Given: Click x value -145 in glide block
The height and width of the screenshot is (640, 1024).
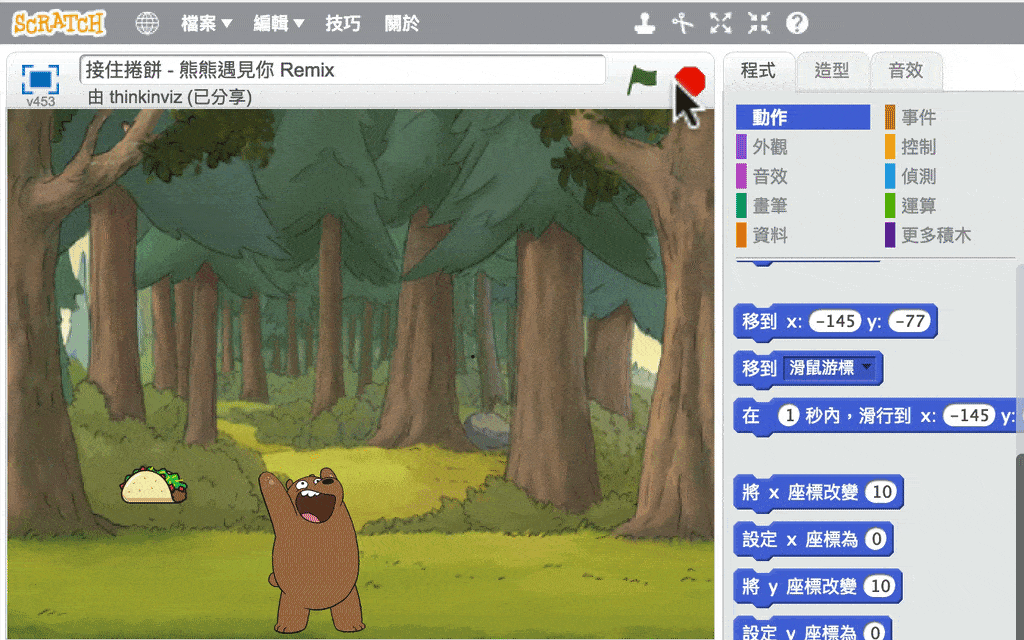Looking at the screenshot, I should coord(970,415).
